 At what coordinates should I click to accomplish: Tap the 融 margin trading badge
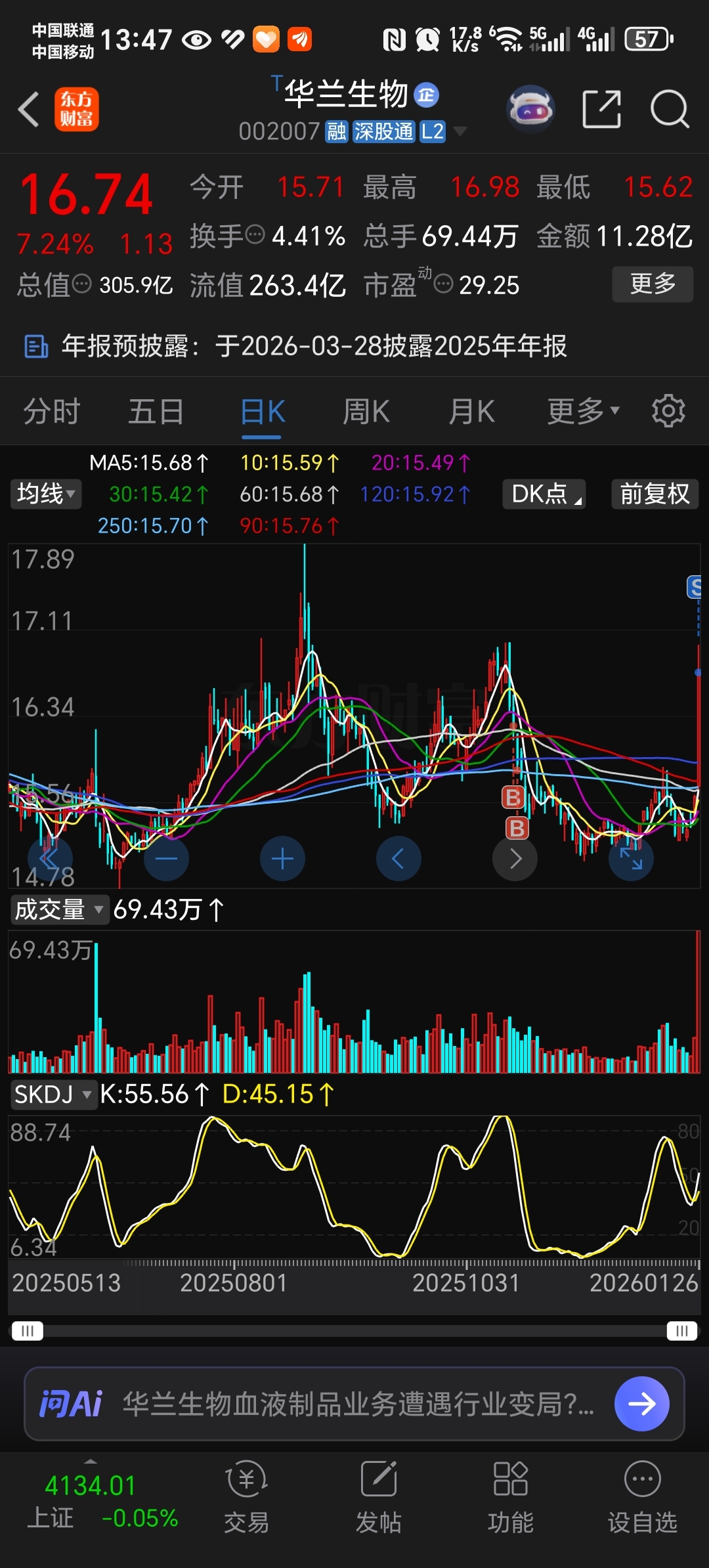click(337, 131)
